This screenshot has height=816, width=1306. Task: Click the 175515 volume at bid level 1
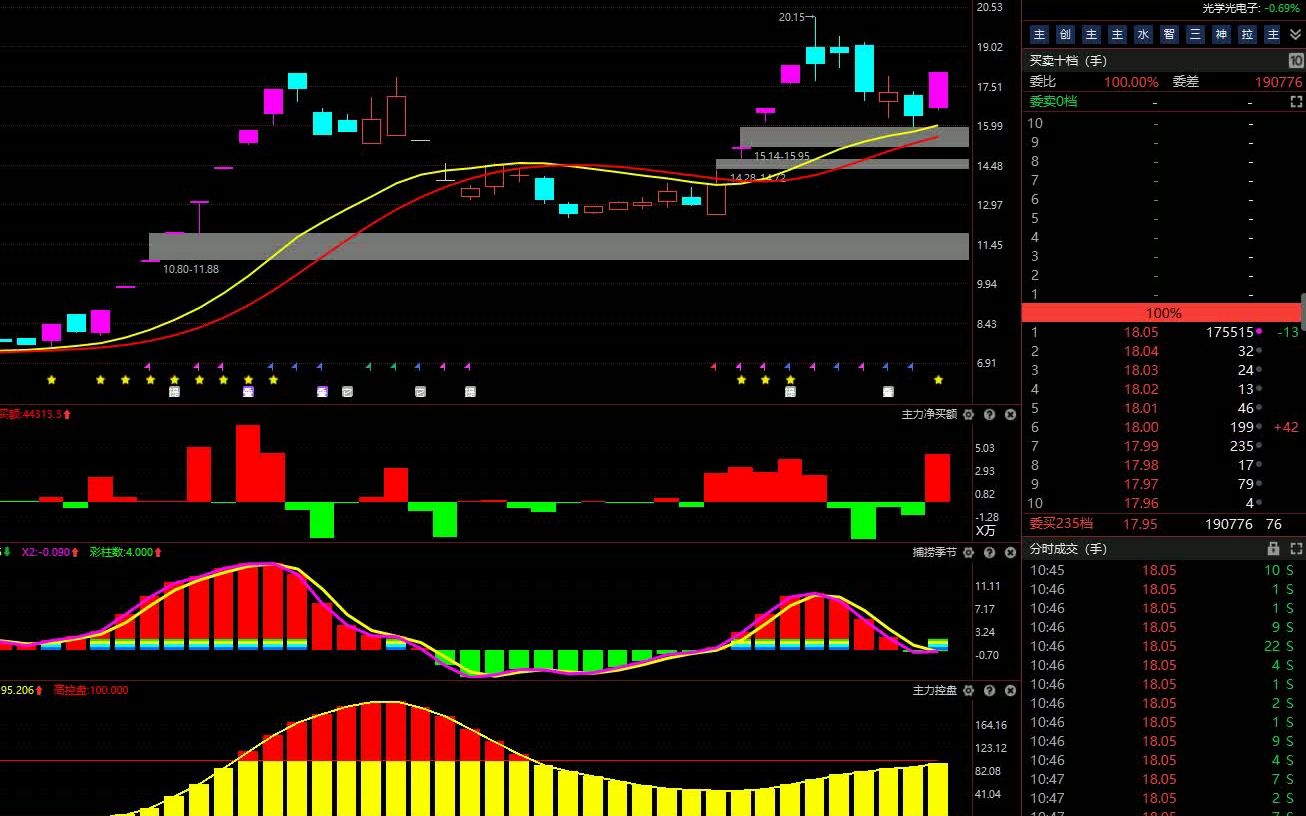point(1230,332)
